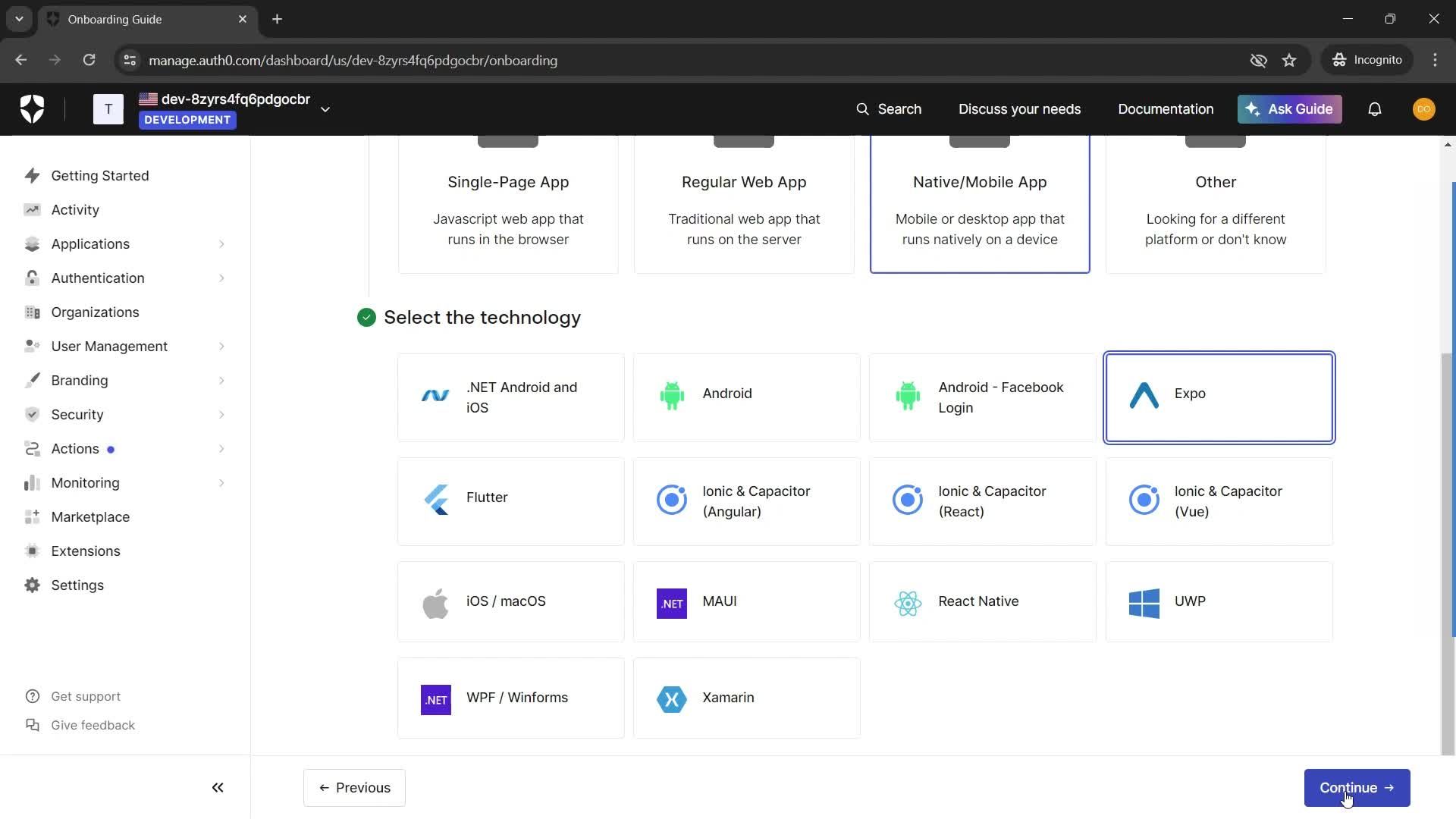Image resolution: width=1456 pixels, height=819 pixels.
Task: Select Ionic & Capacitor (Angular)
Action: (747, 501)
